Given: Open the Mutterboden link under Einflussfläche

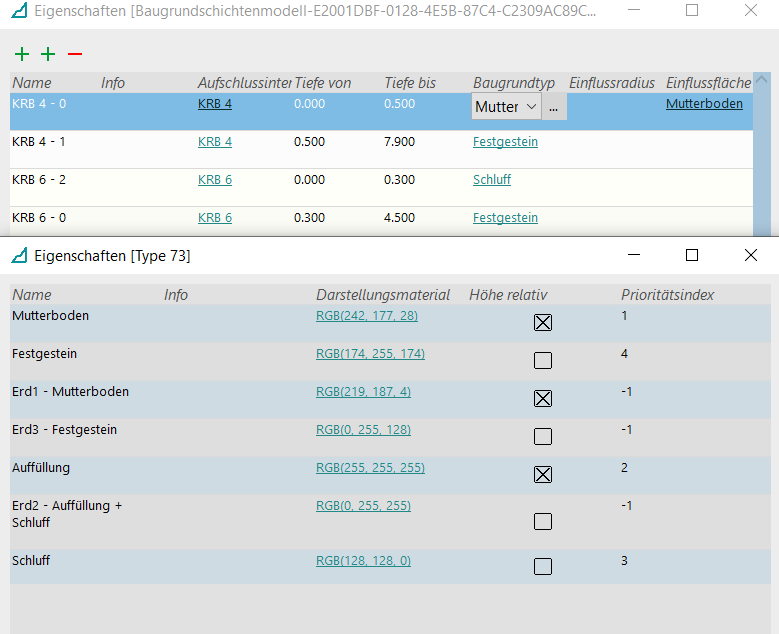Looking at the screenshot, I should 704,103.
